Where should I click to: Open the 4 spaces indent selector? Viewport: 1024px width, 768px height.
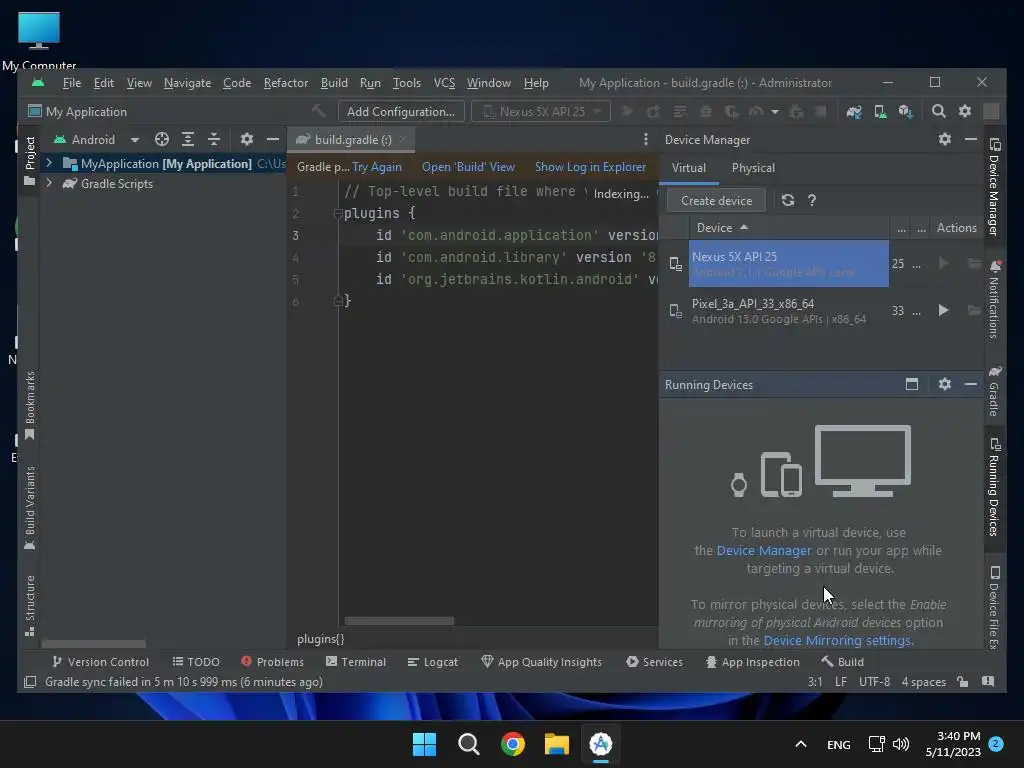tap(923, 682)
